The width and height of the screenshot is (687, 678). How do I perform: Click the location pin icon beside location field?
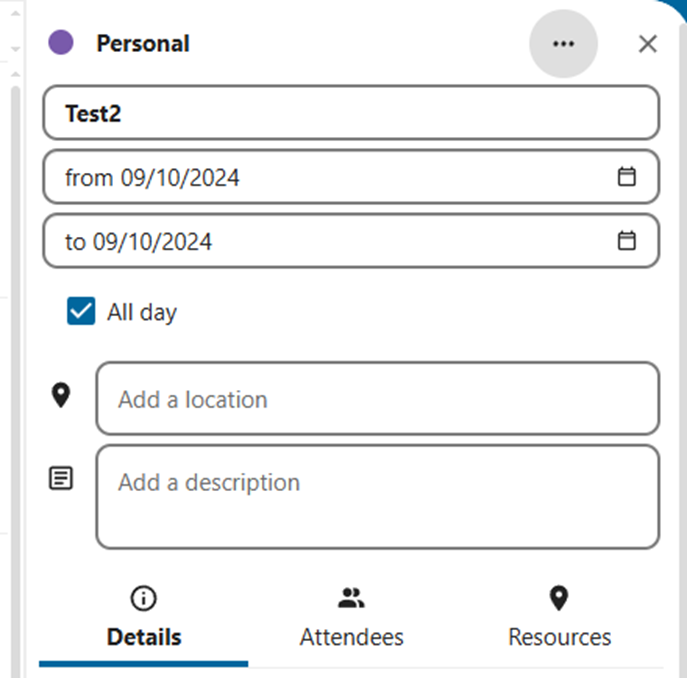61,396
